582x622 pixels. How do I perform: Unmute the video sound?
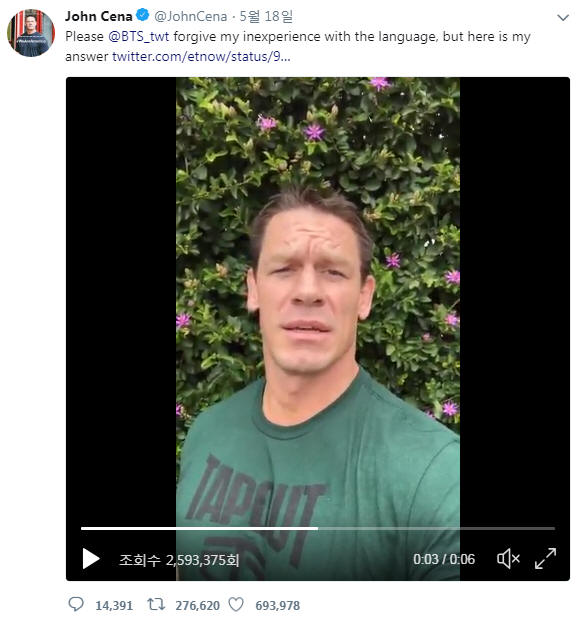click(508, 559)
